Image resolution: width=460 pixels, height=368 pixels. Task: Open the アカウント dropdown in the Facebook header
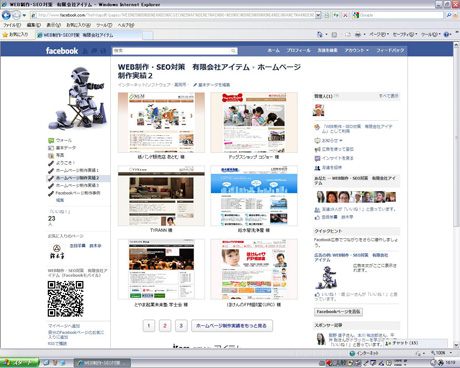pyautogui.click(x=357, y=50)
